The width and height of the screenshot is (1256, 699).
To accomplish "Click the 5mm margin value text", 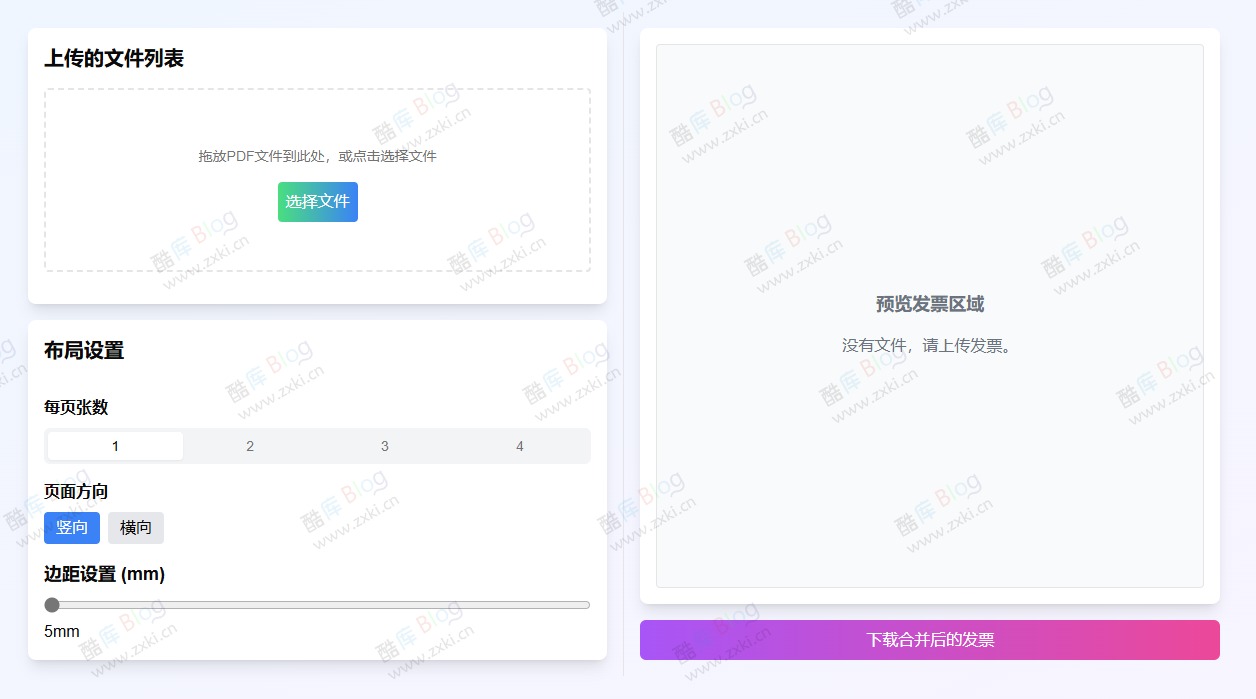I will tap(61, 631).
